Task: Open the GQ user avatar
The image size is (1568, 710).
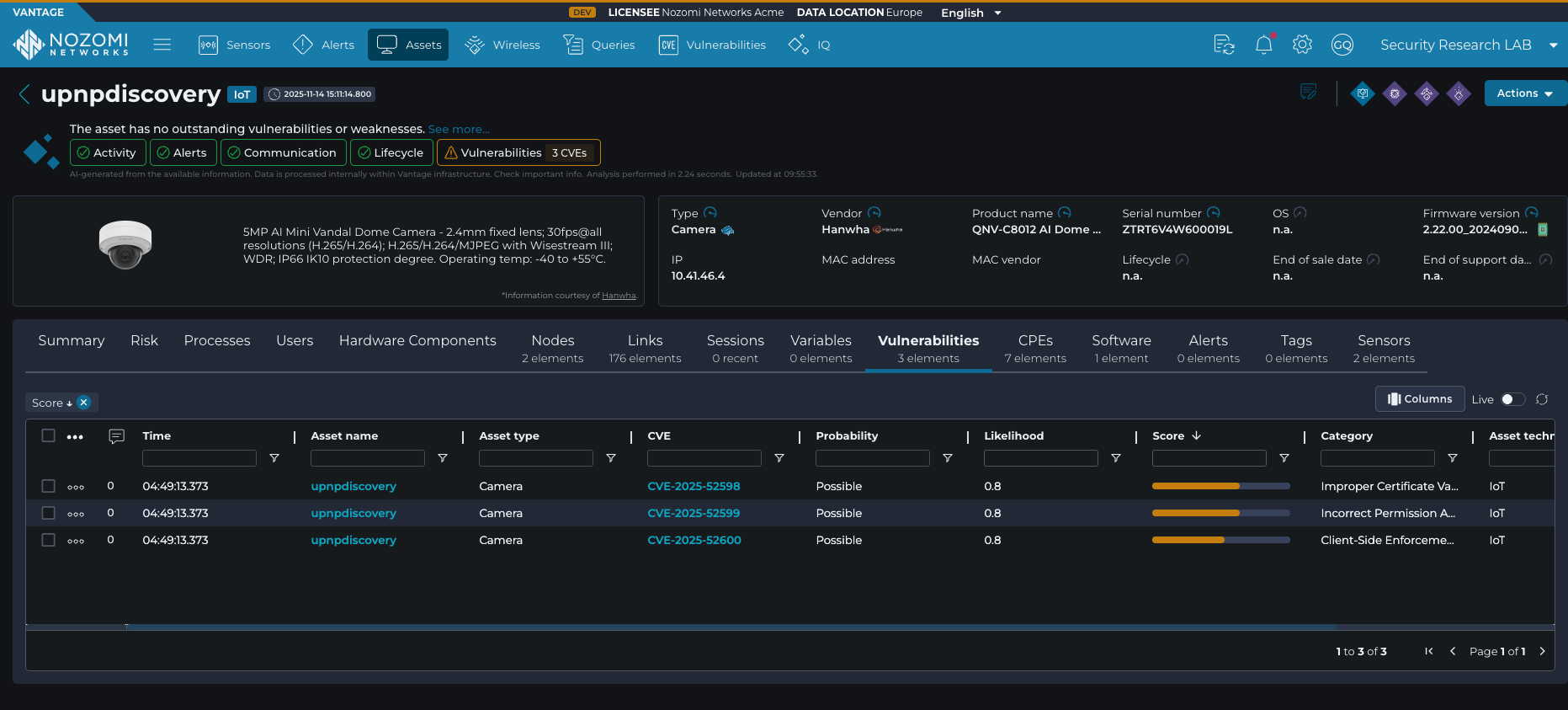Action: pos(1342,45)
